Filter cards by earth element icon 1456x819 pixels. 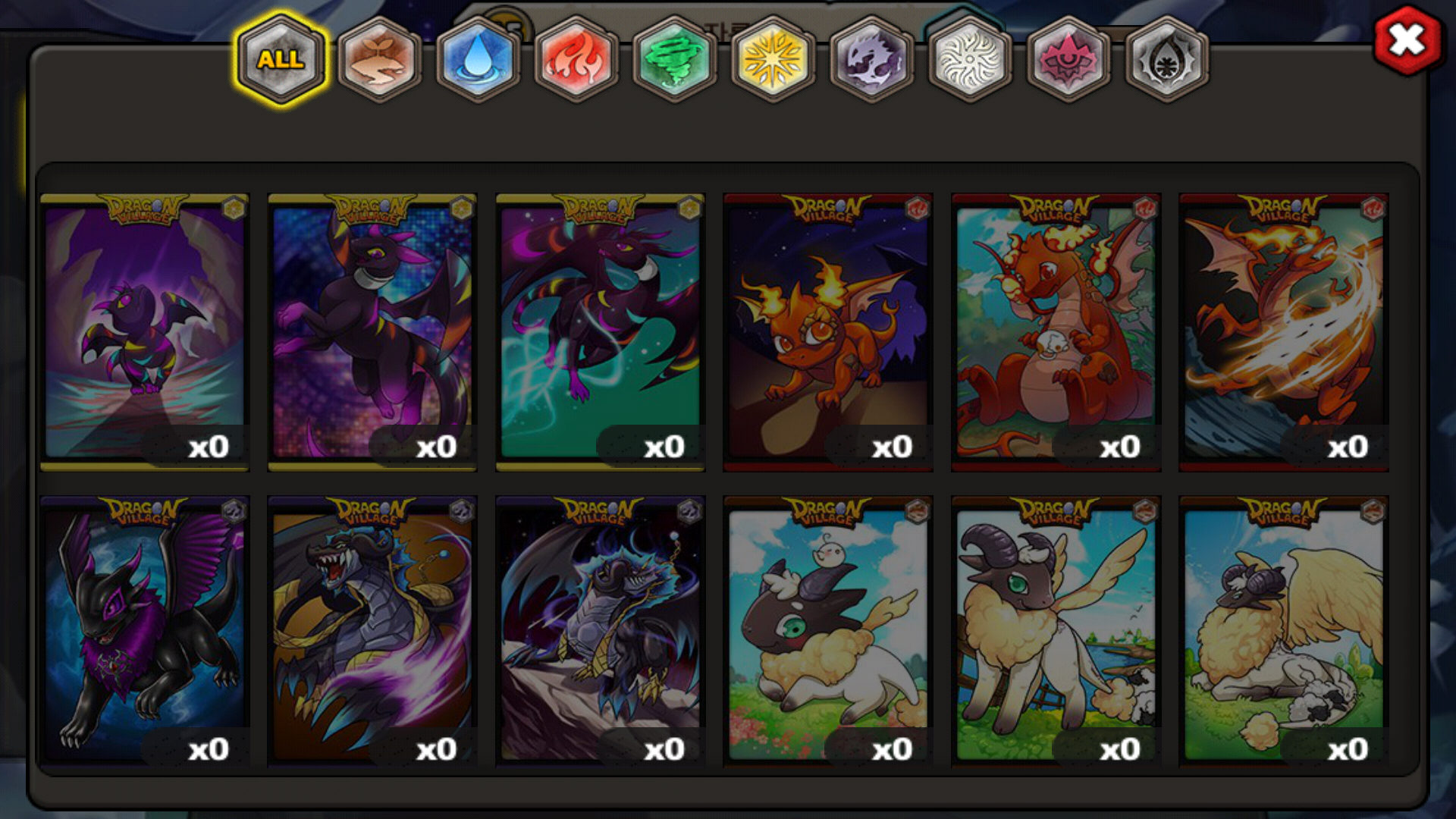click(379, 59)
